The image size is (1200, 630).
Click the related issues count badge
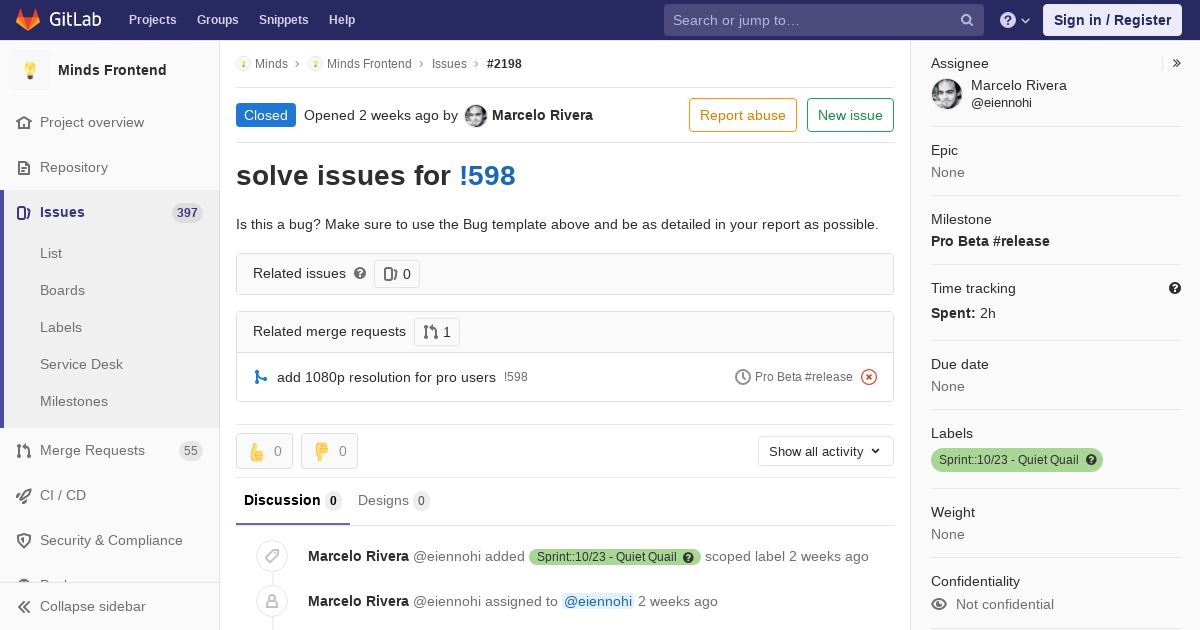point(397,274)
